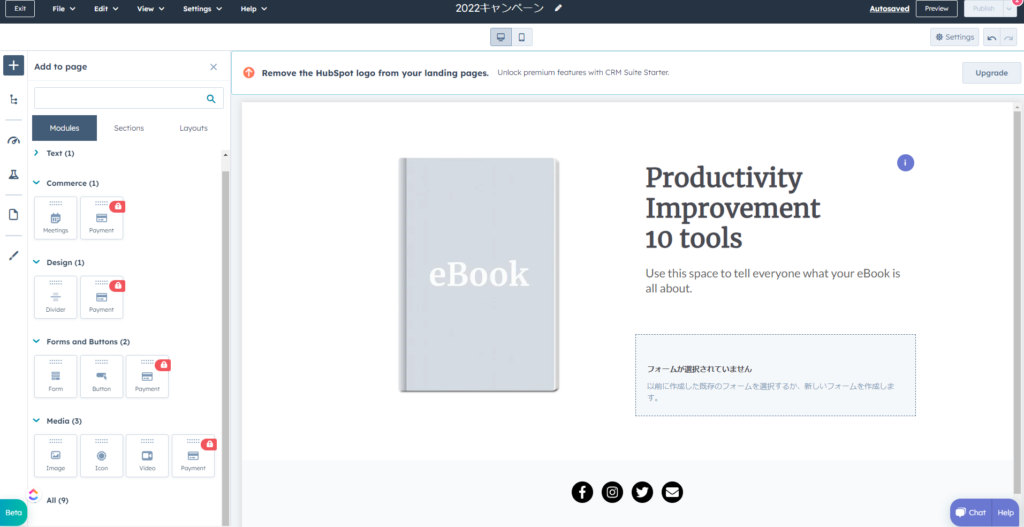This screenshot has height=527, width=1024.
Task: Click the Preview button
Action: [936, 9]
